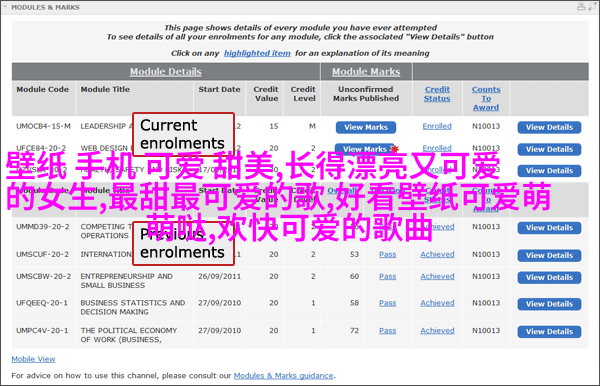Click title 'ENTREPRENEURSHIP AND SMALL BUSINESS'
The image size is (600, 386).
(x=127, y=281)
